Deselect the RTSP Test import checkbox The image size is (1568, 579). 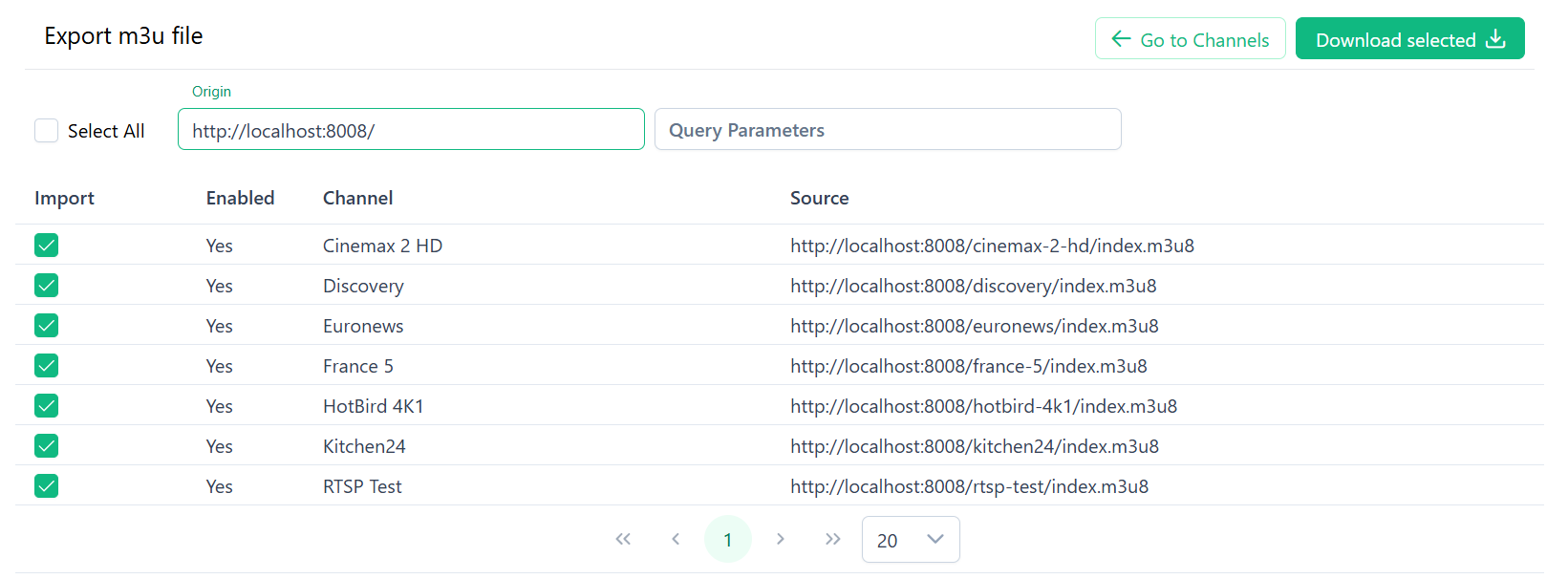tap(47, 486)
